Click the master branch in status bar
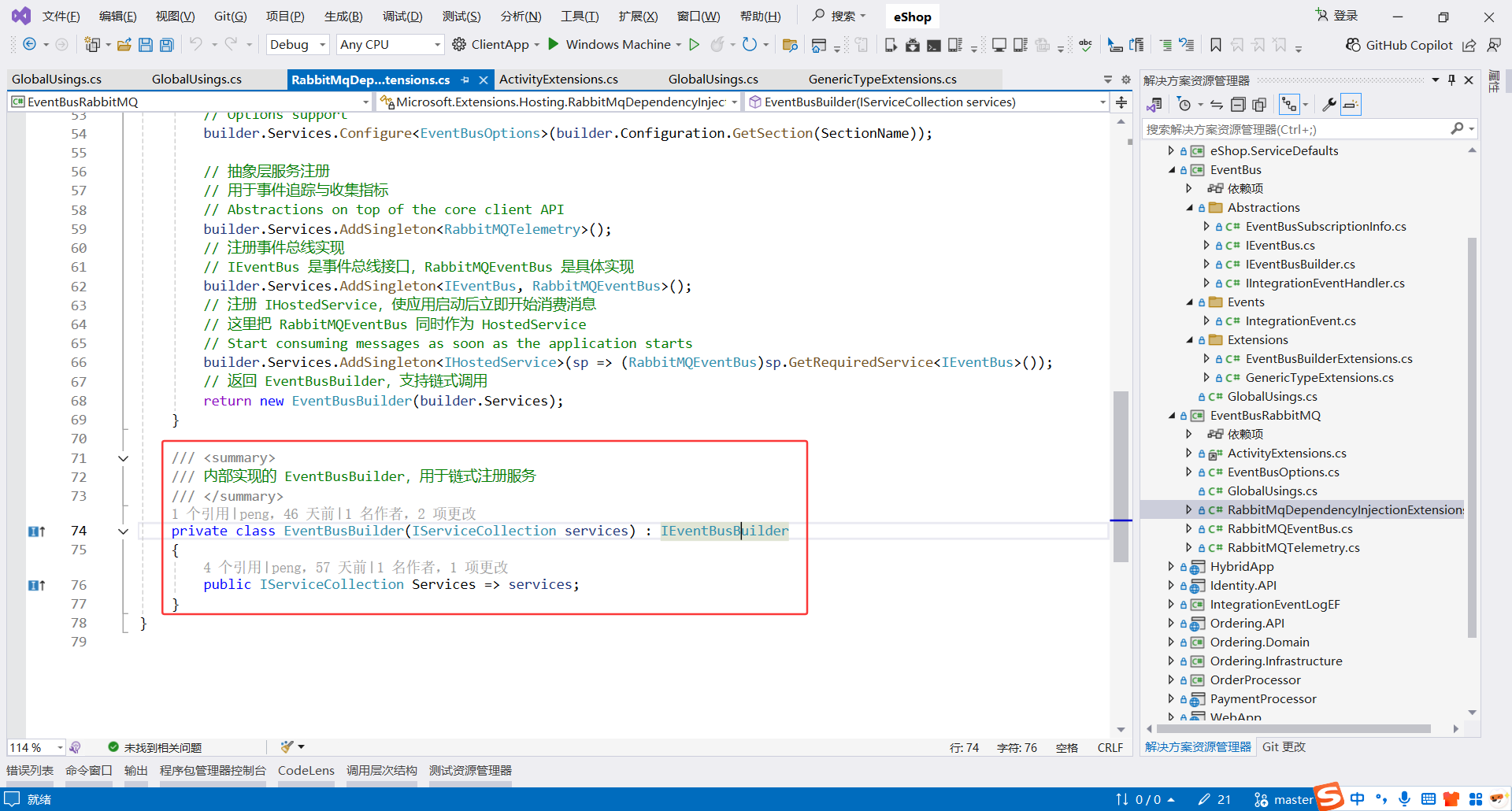This screenshot has height=811, width=1512. [x=1284, y=800]
